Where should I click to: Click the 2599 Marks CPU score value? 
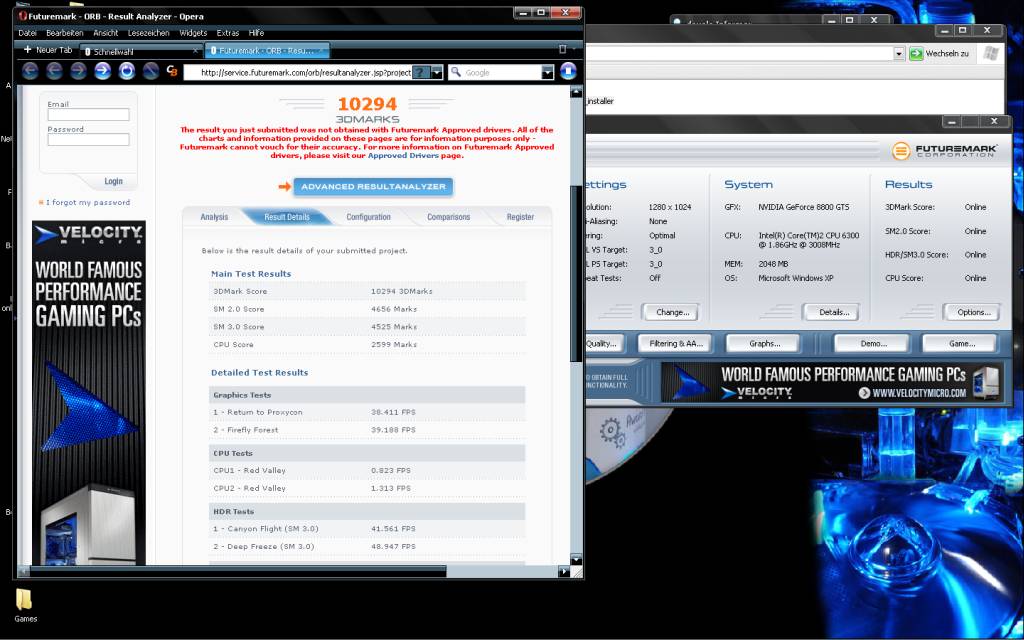coord(393,344)
